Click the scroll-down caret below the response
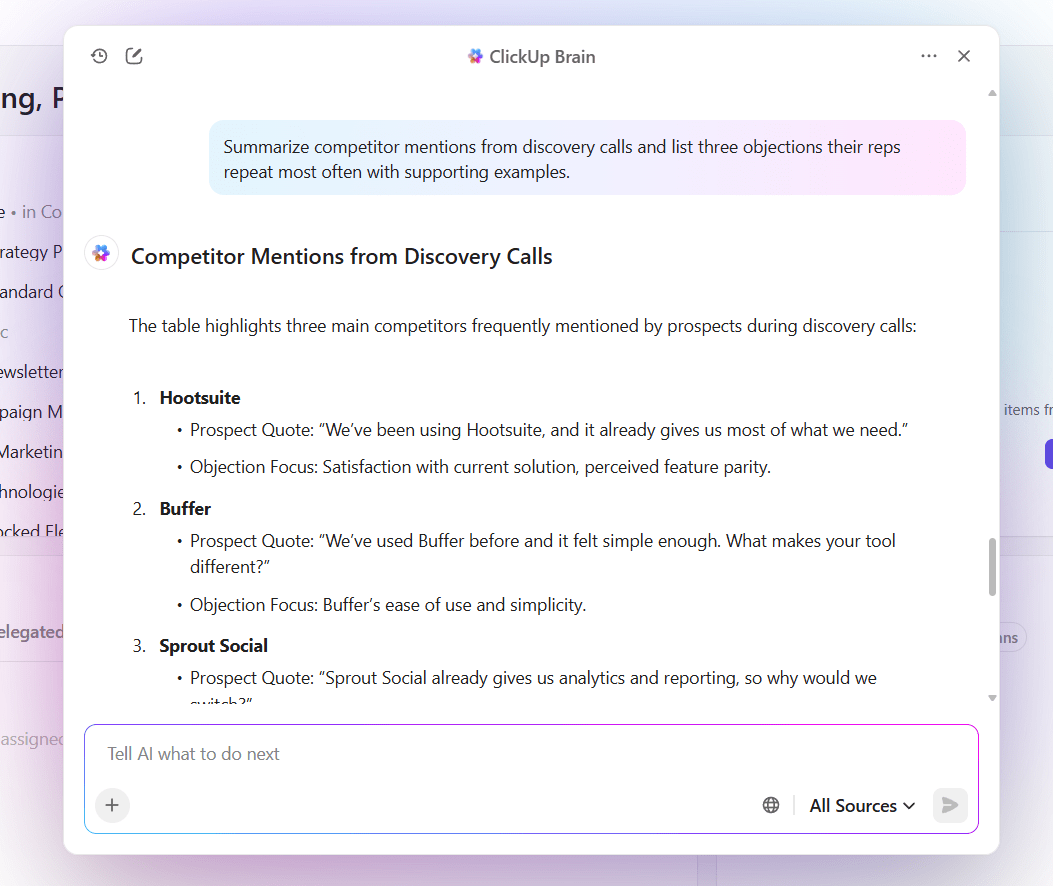 pos(991,697)
